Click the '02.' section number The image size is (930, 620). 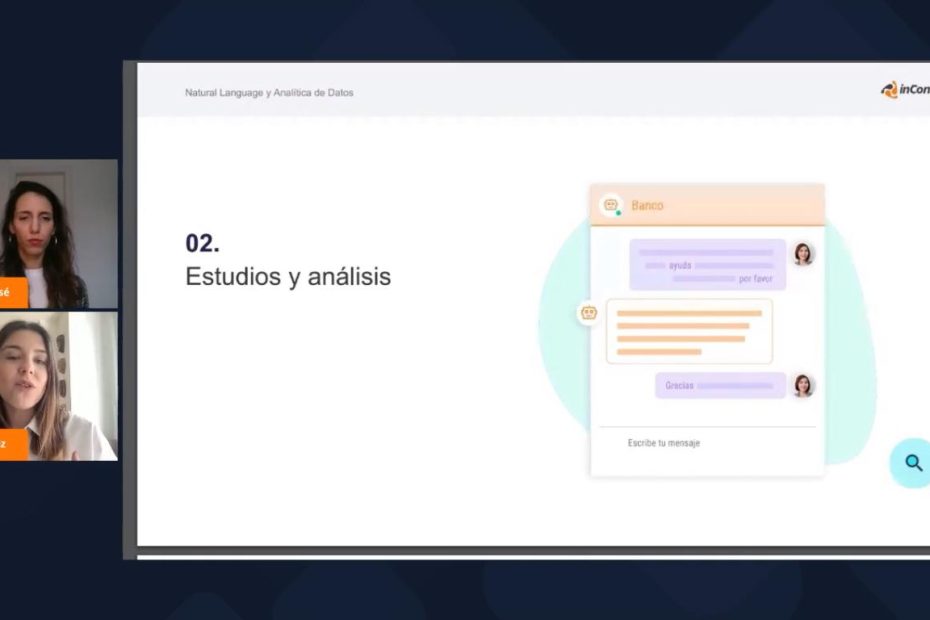tap(202, 243)
